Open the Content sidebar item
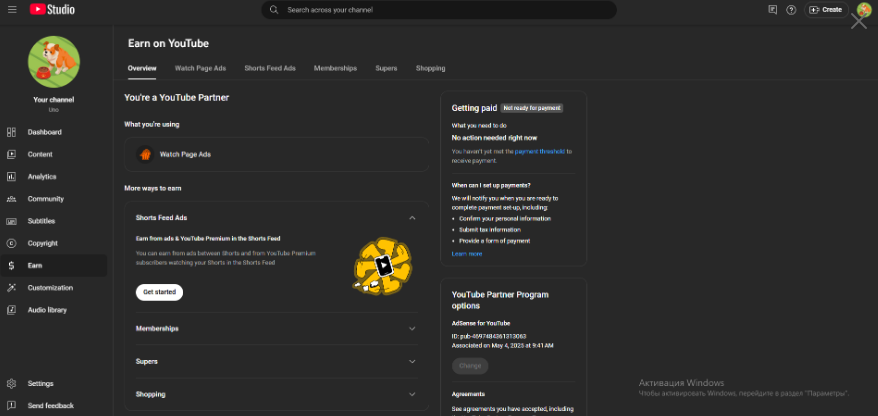Viewport: 878px width, 416px height. click(x=54, y=155)
